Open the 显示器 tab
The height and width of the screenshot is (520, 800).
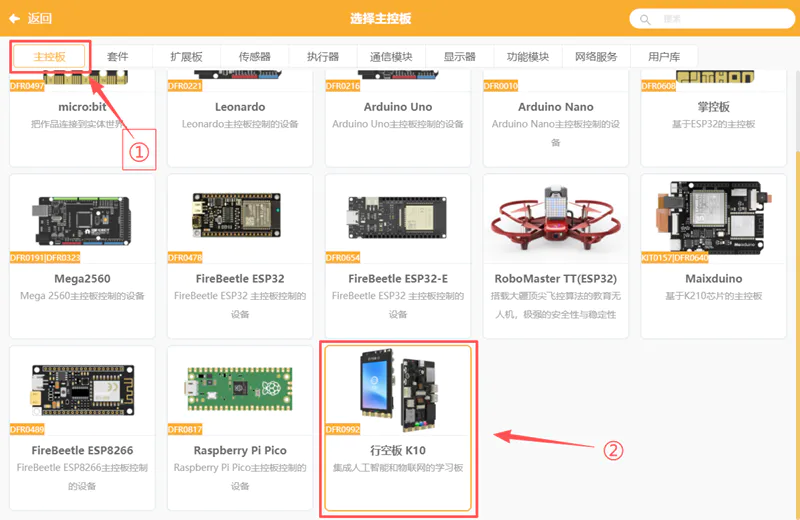point(460,57)
